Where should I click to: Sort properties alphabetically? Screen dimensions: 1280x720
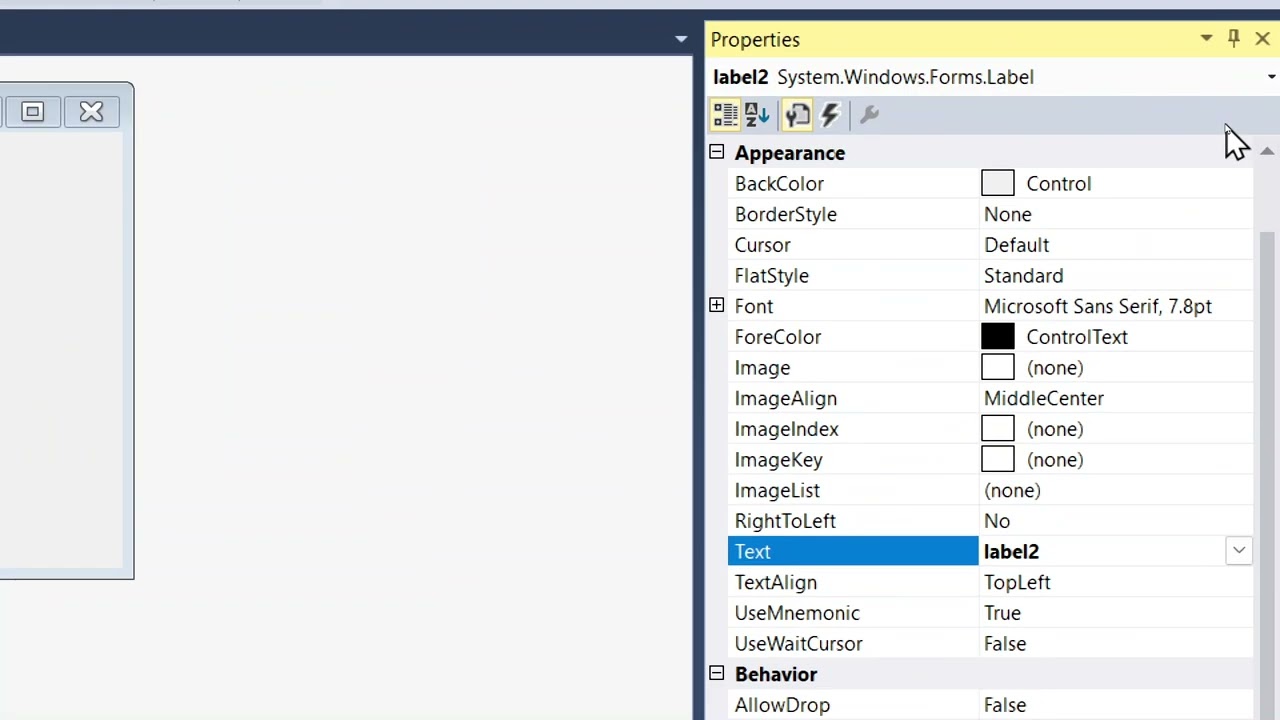(x=758, y=115)
